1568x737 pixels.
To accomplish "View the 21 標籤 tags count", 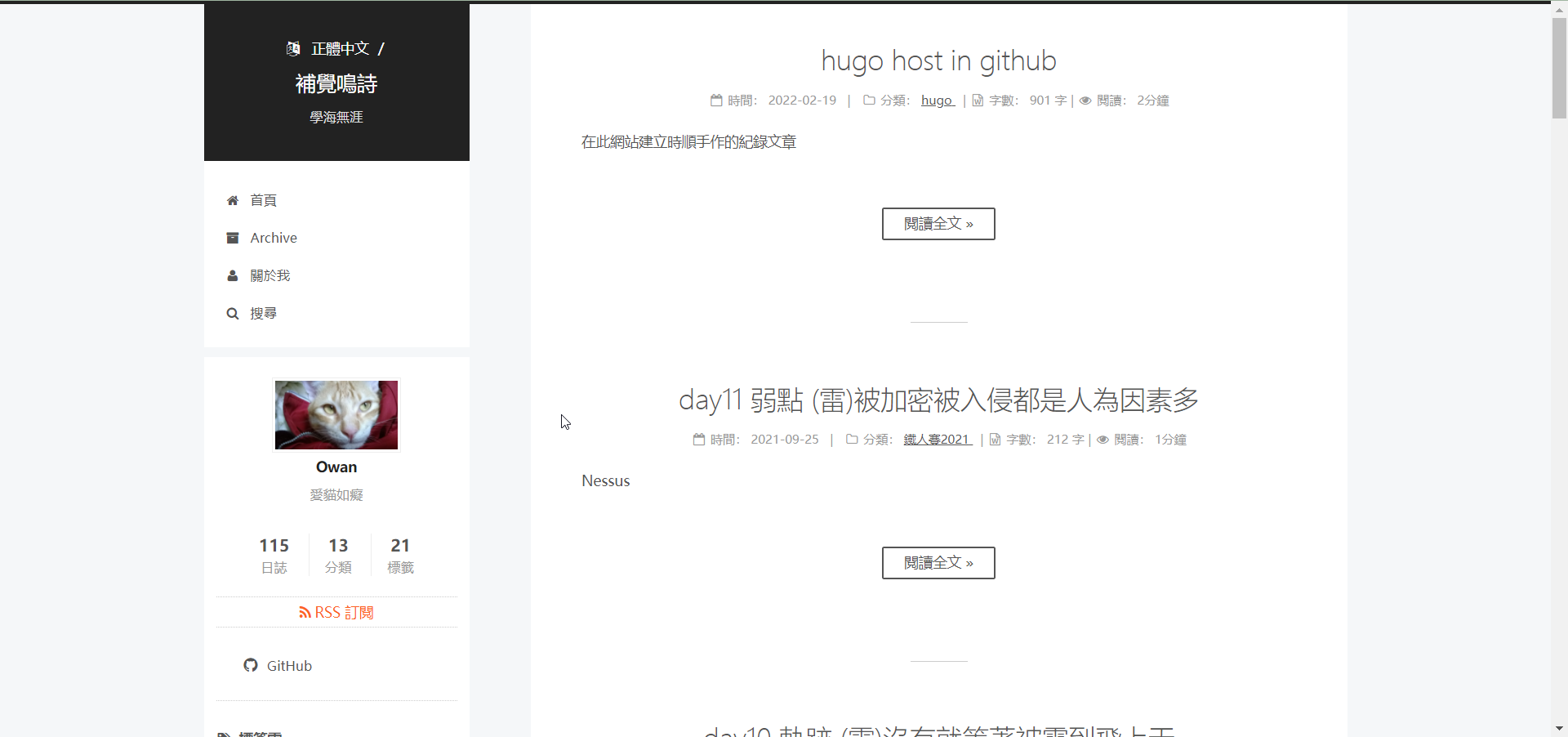I will 400,555.
